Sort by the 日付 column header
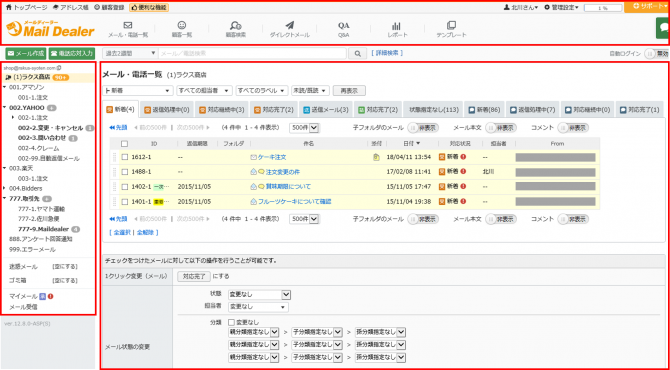Image resolution: width=670 pixels, height=370 pixels. (411, 144)
